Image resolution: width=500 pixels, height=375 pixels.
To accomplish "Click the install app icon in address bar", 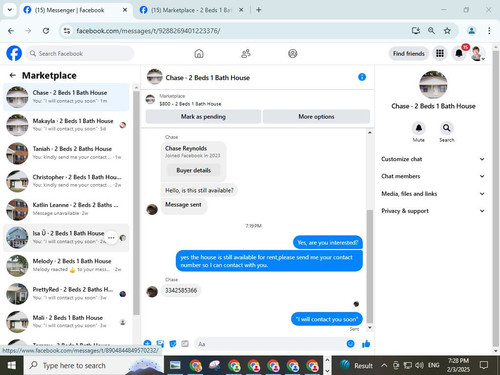I will coord(416,31).
